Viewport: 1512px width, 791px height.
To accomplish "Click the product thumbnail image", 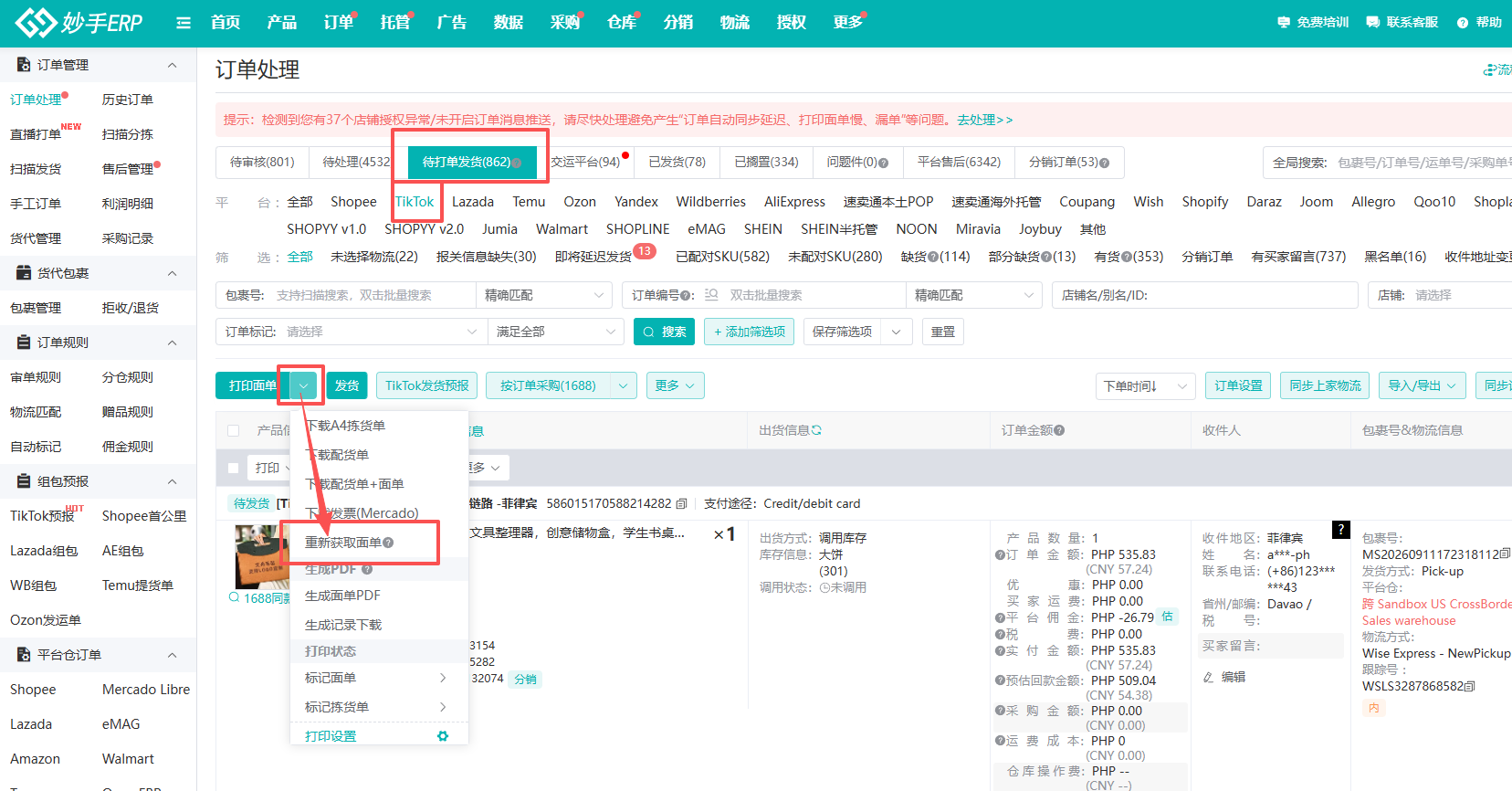I will [262, 556].
